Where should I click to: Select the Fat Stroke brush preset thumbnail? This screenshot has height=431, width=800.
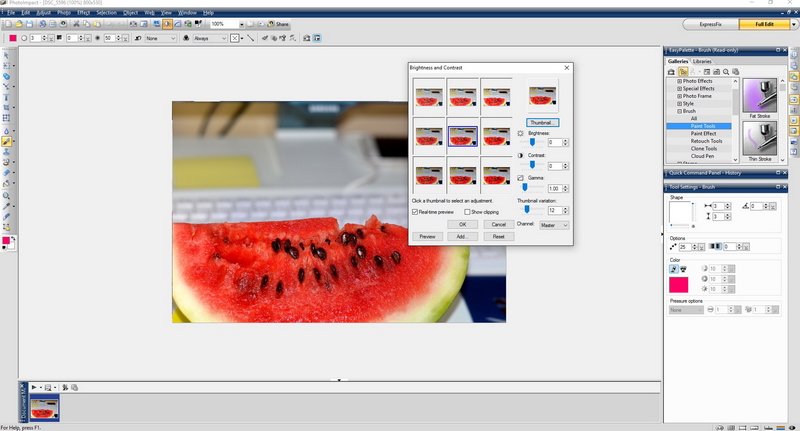[x=760, y=97]
